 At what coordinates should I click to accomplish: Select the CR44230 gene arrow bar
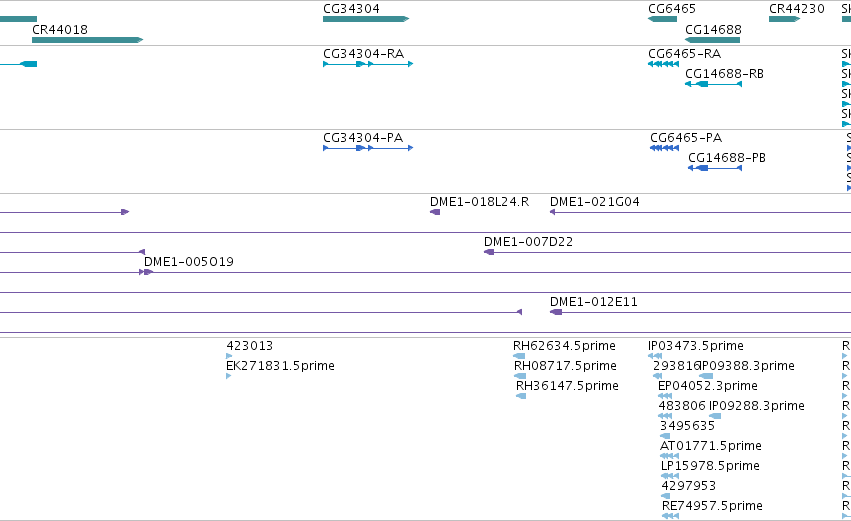tap(784, 19)
